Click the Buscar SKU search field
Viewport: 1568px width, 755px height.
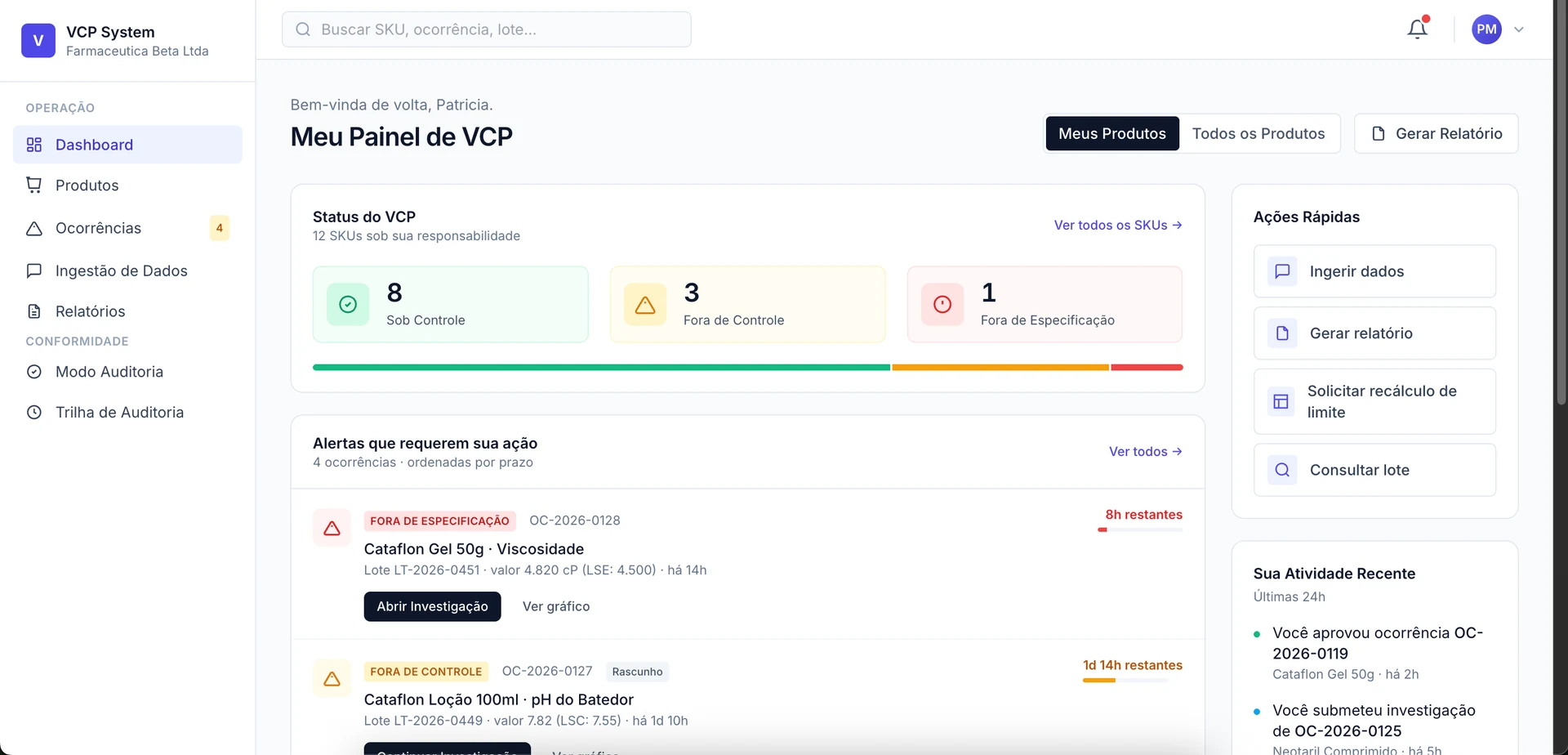[487, 29]
